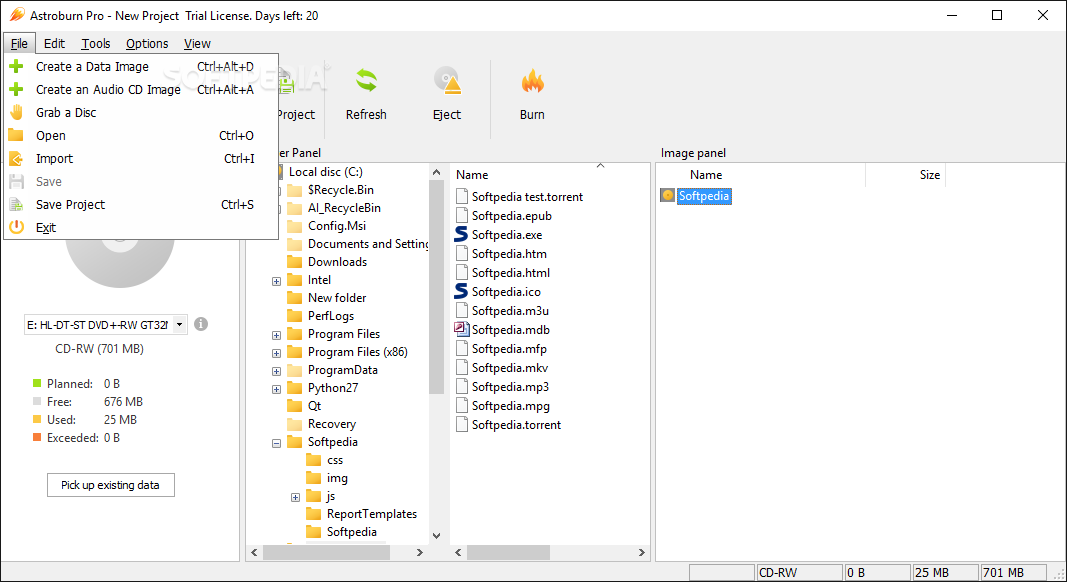The height and width of the screenshot is (582, 1067).
Task: Click the Softpedia.torrent file icon
Action: coord(462,425)
